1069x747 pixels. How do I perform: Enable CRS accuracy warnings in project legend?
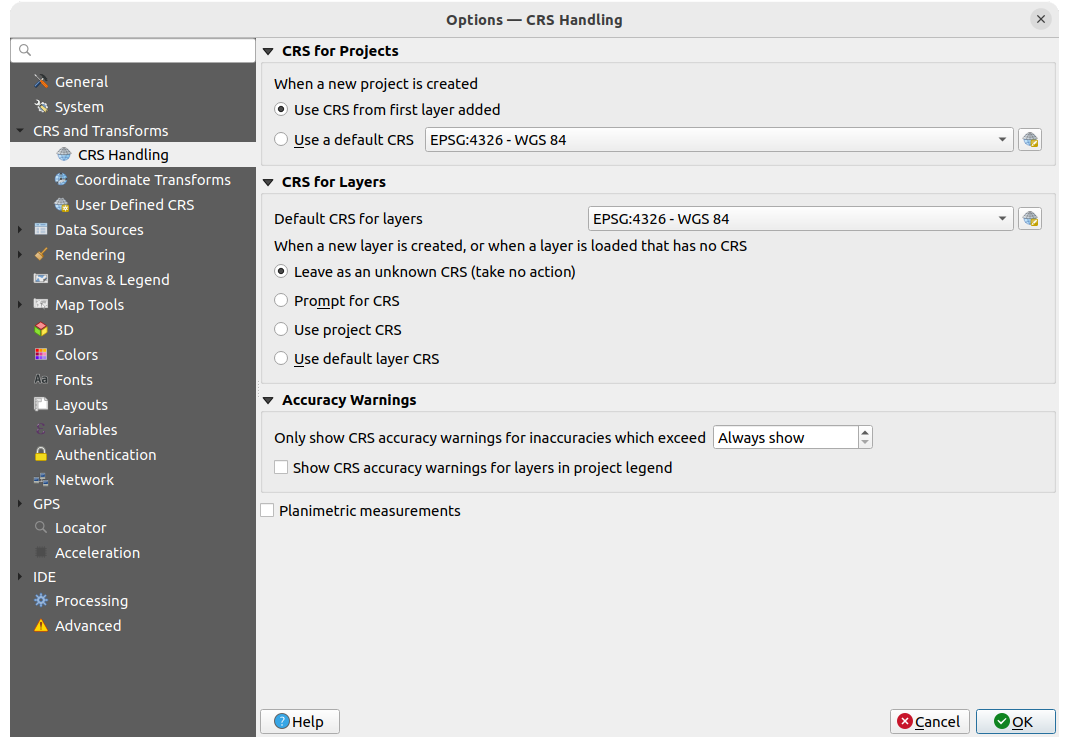[x=281, y=467]
